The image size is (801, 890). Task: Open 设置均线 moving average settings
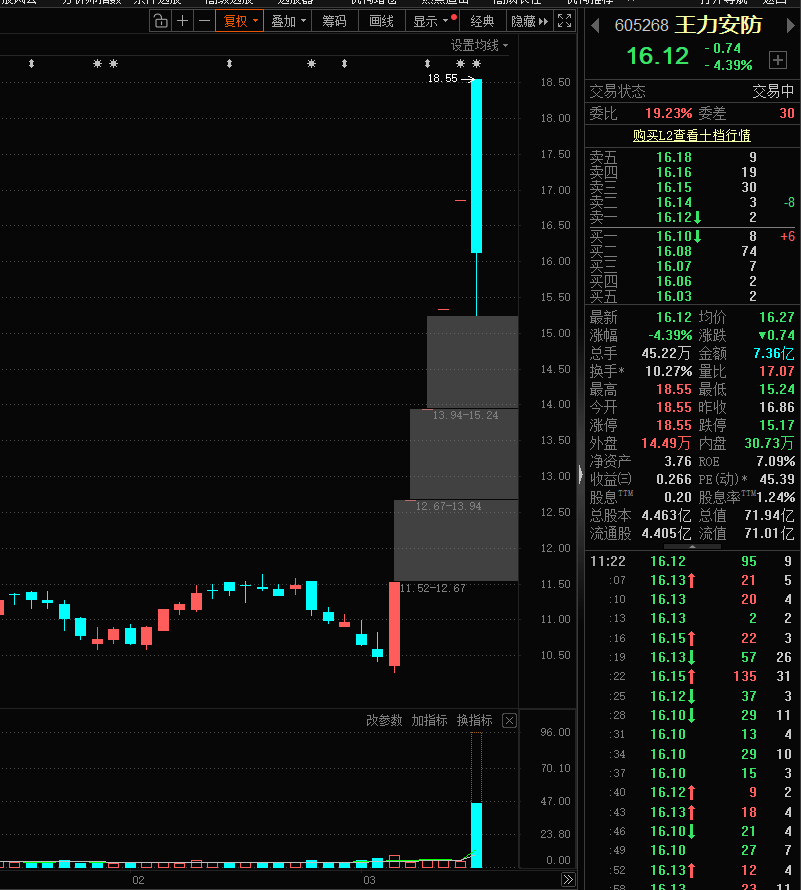pyautogui.click(x=478, y=45)
